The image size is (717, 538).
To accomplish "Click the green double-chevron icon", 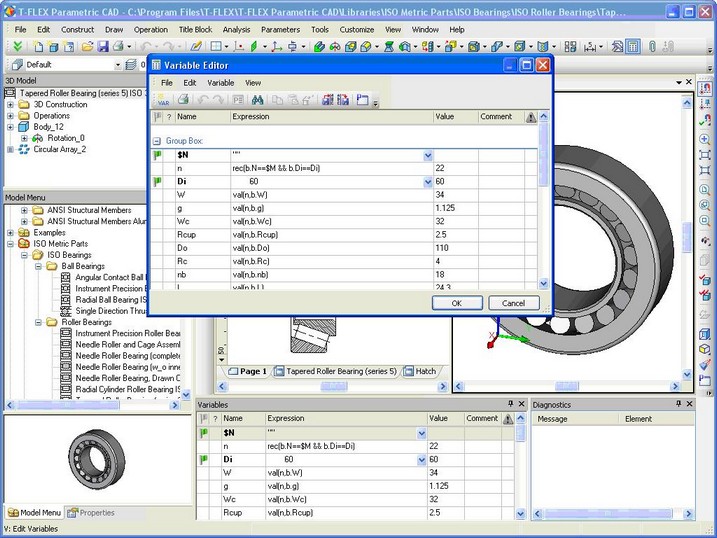I will point(17,46).
